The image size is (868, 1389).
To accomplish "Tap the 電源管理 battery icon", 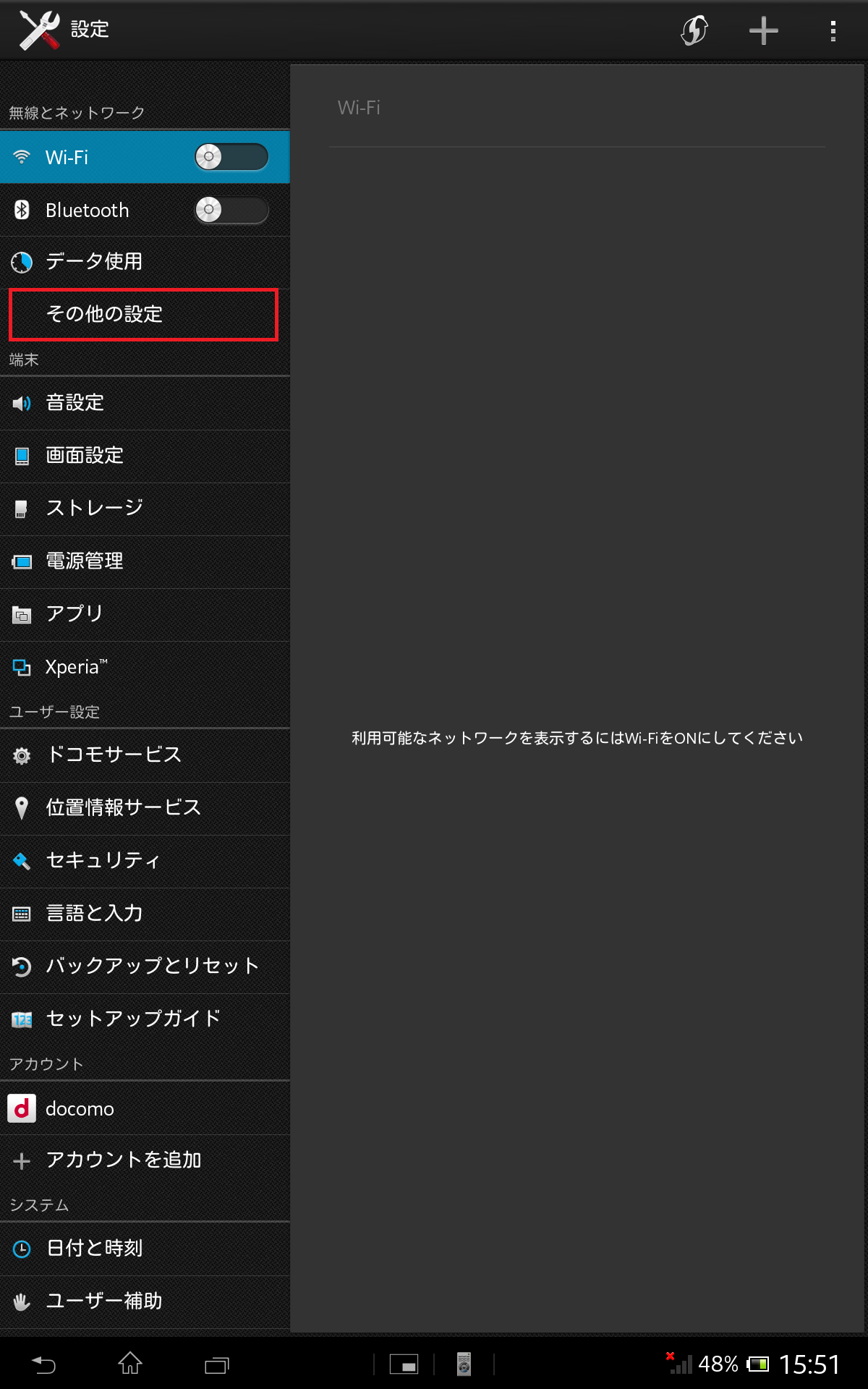I will 22,561.
